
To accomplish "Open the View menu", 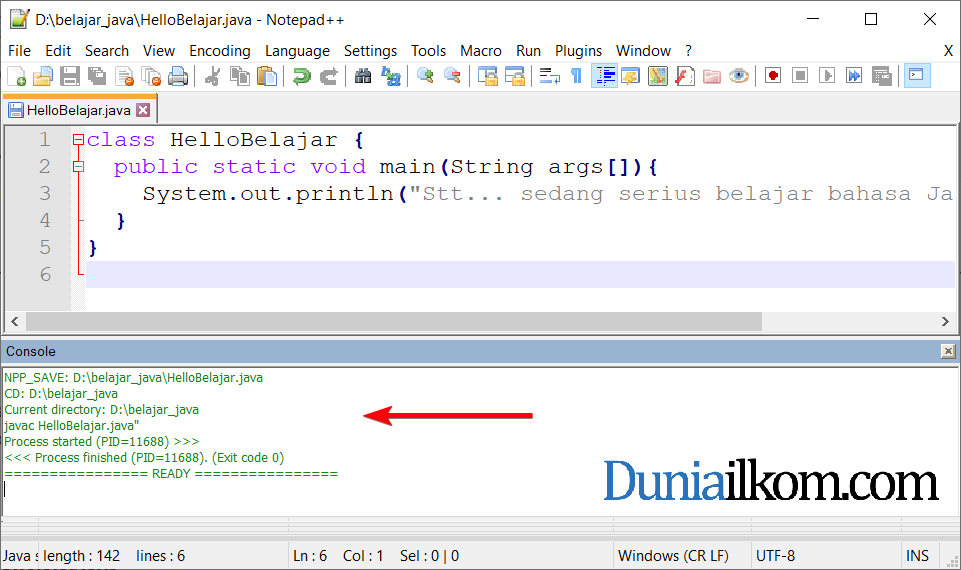I will [x=159, y=51].
